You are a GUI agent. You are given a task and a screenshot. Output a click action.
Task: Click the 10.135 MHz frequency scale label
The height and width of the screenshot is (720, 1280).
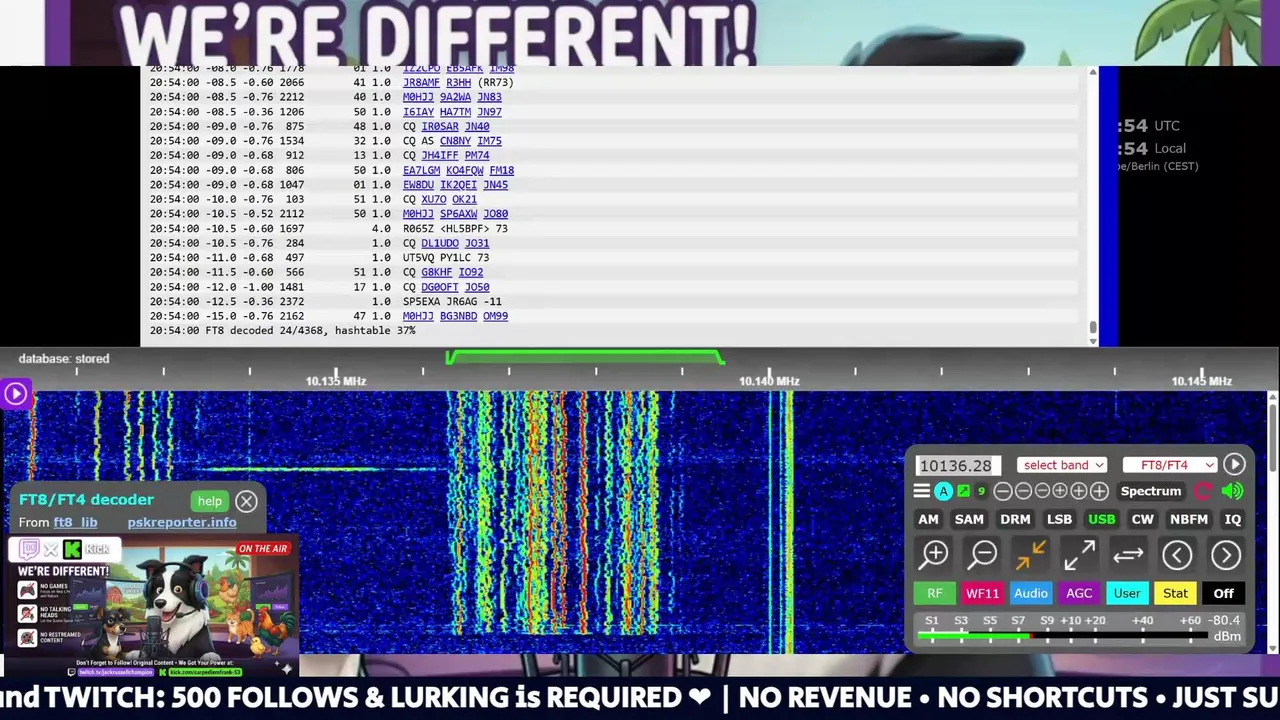[336, 381]
